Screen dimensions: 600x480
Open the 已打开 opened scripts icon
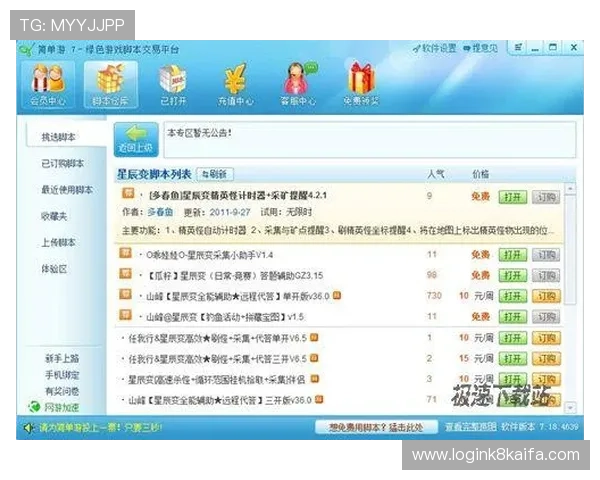(173, 85)
